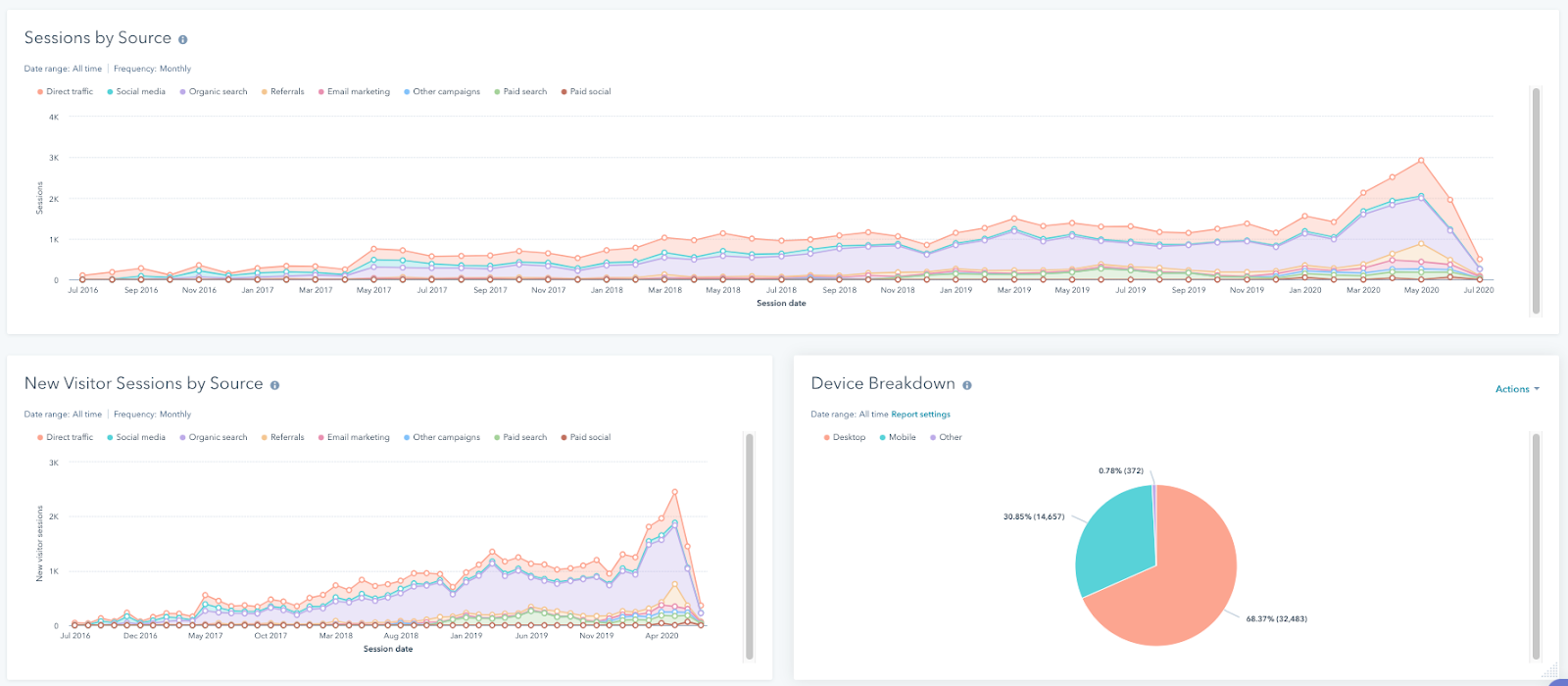Toggle Paid social legend in Sessions by Source
This screenshot has width=1568, height=686.
[x=586, y=92]
